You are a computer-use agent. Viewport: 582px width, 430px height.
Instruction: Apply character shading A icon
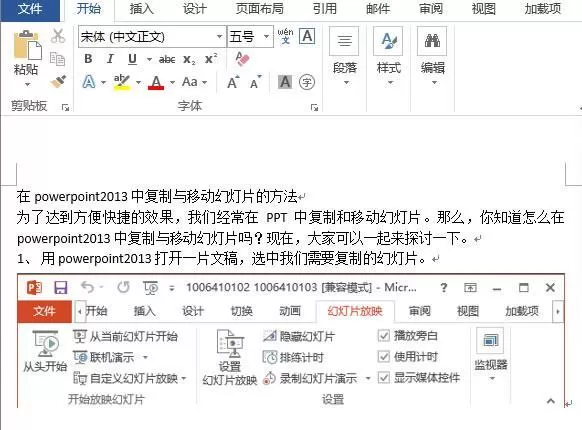coord(285,82)
